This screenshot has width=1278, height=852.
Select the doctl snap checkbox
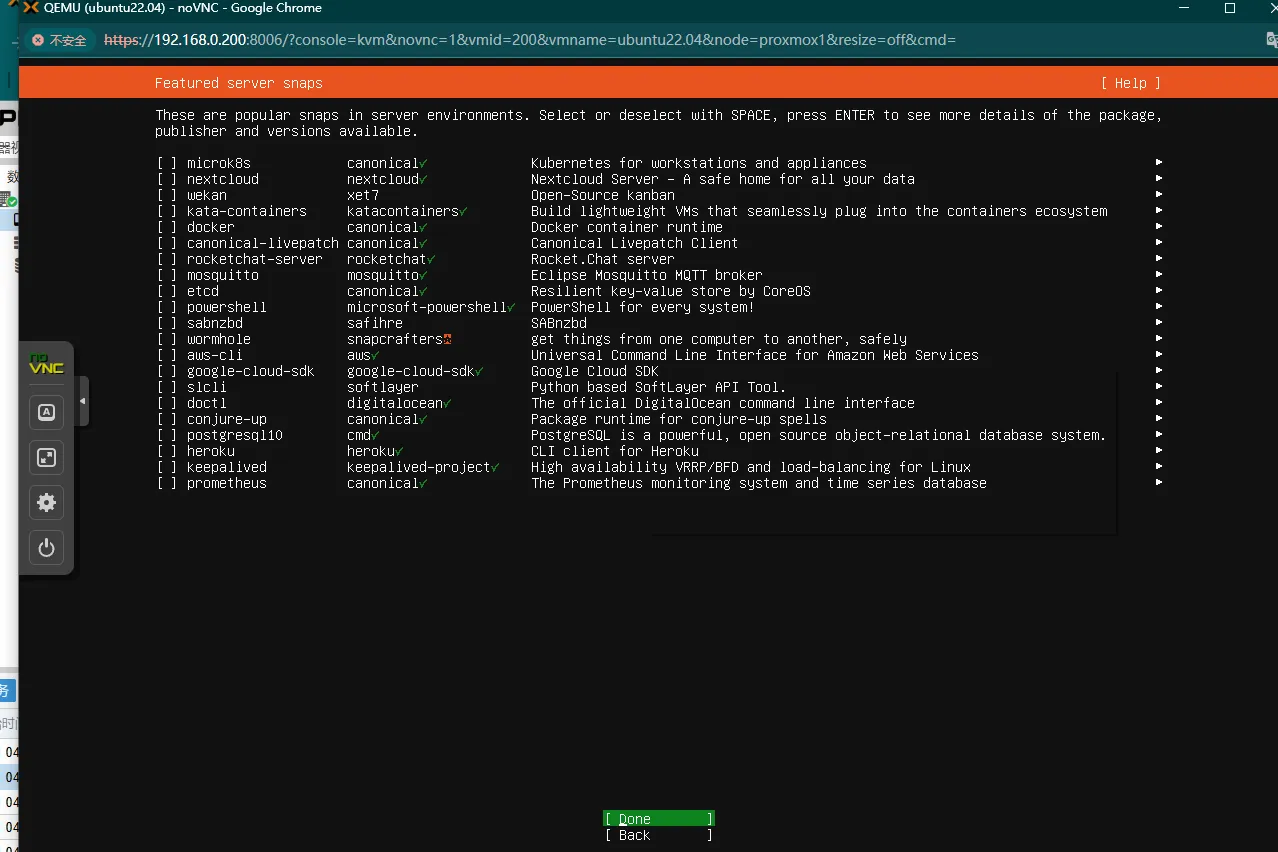167,403
